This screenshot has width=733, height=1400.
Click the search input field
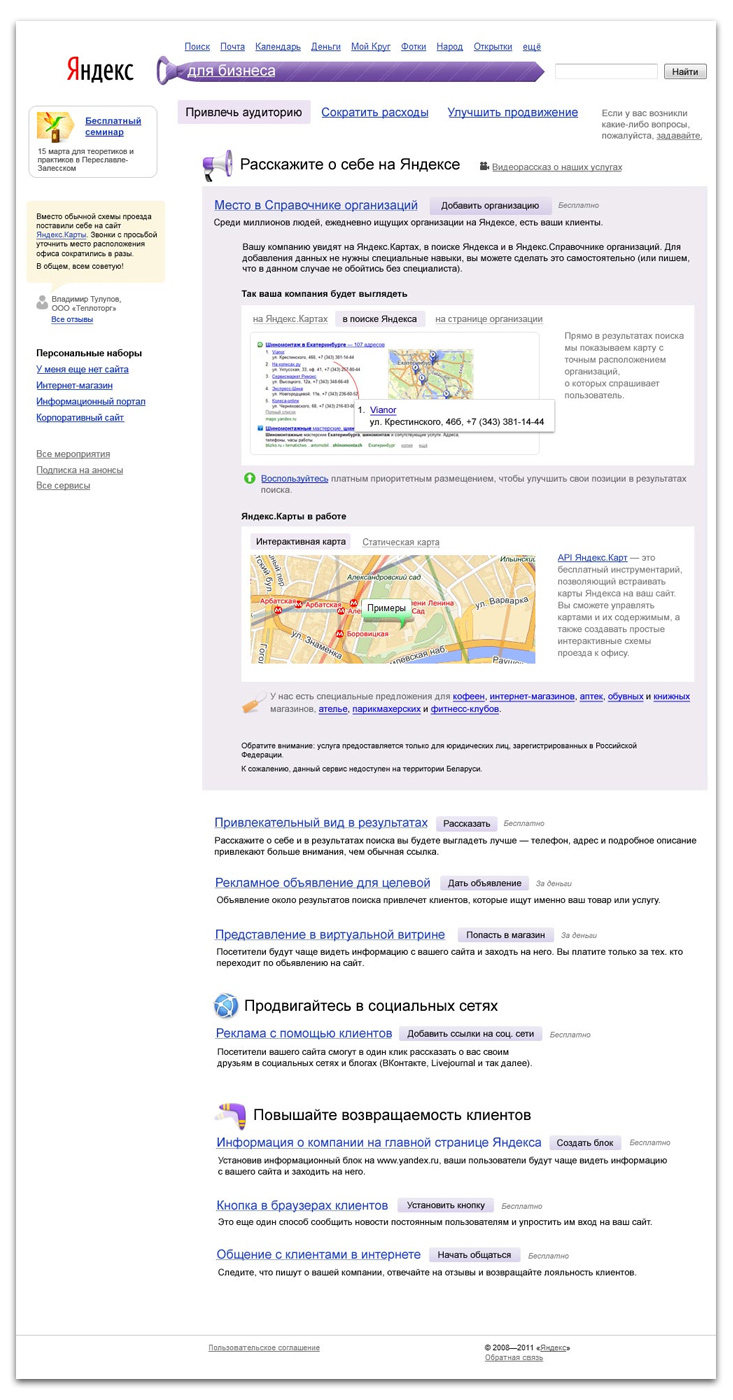[606, 72]
